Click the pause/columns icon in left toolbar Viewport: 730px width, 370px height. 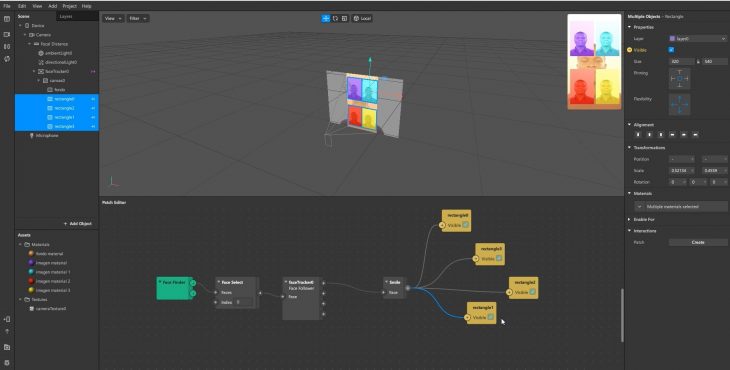coord(7,47)
